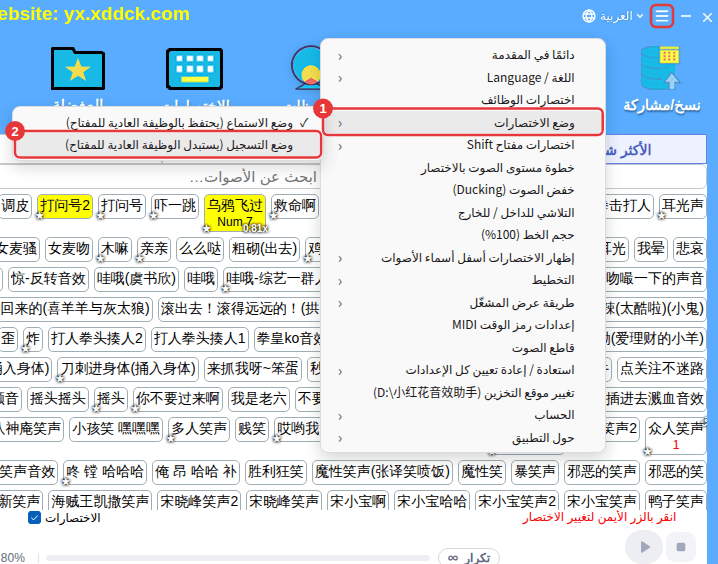The height and width of the screenshot is (564, 718).
Task: Open حجم الخط (100%) menu item
Action: pyautogui.click(x=463, y=235)
